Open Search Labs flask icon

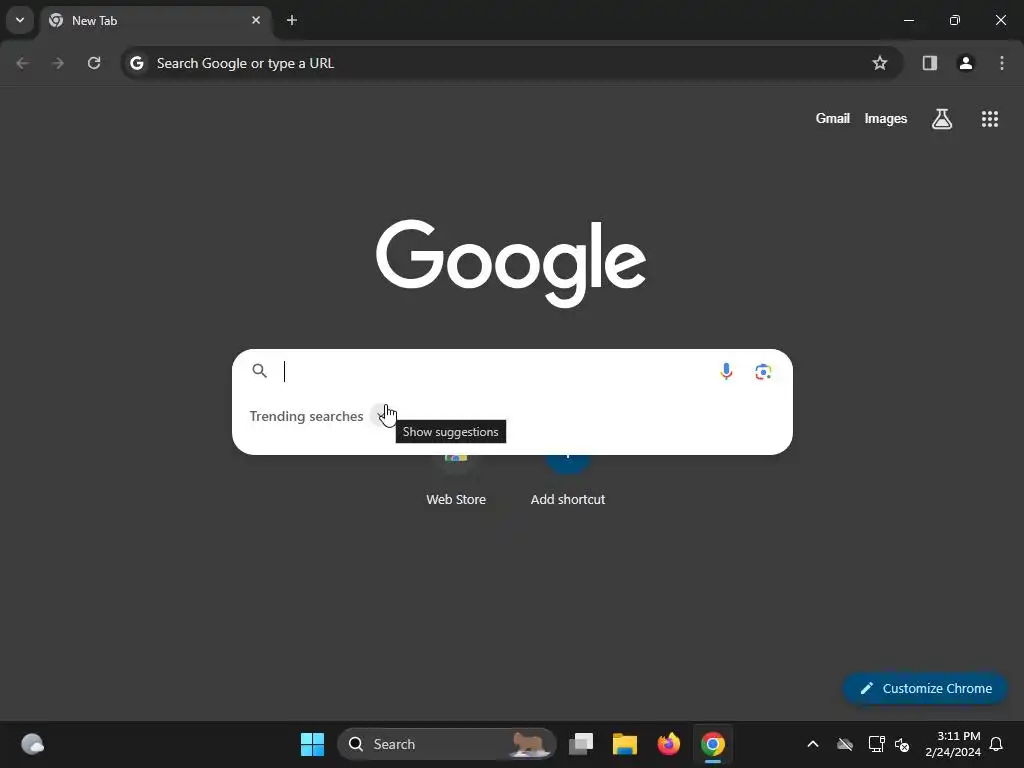click(942, 119)
